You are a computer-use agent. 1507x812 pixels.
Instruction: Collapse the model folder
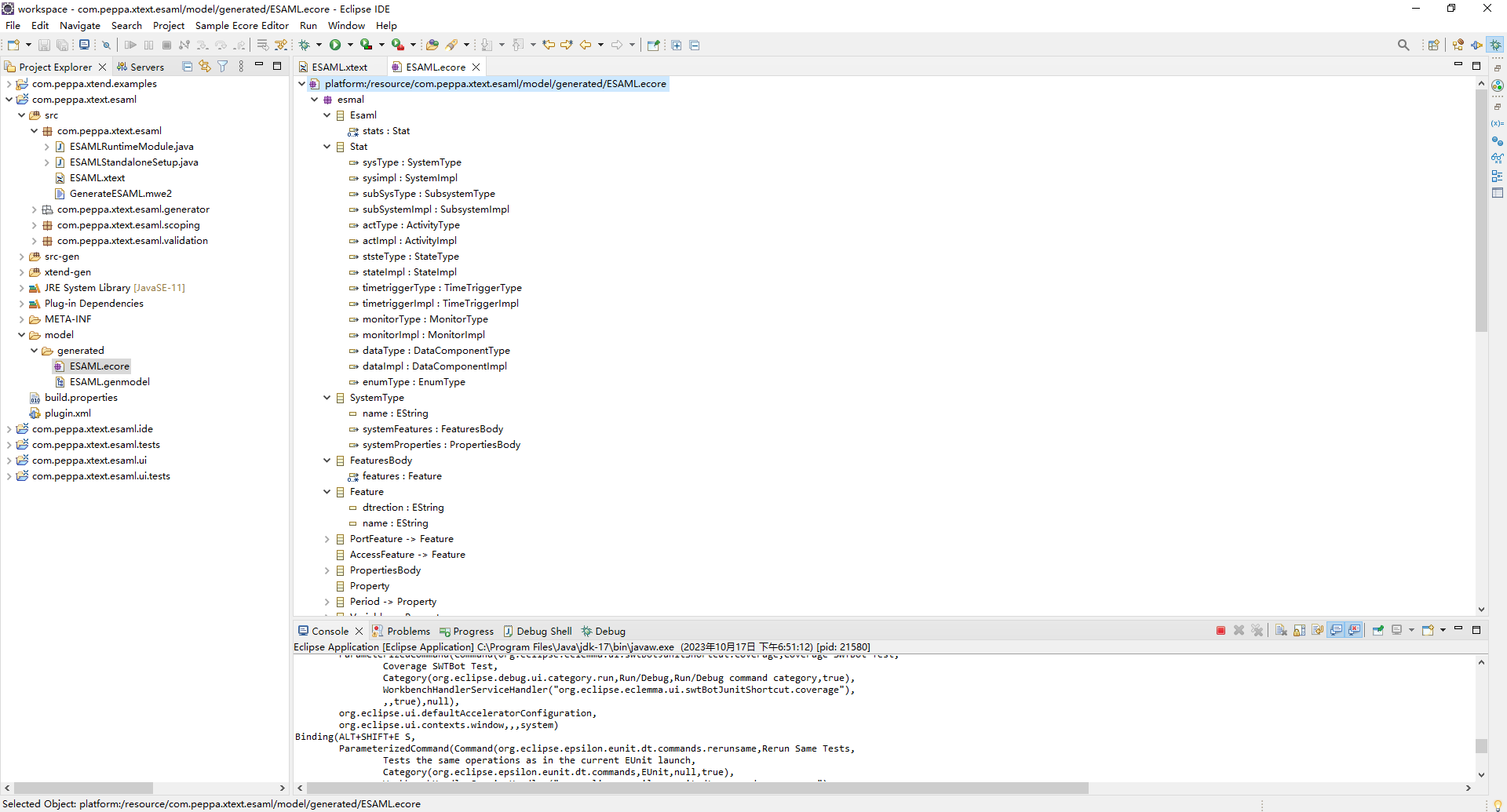[x=21, y=335]
